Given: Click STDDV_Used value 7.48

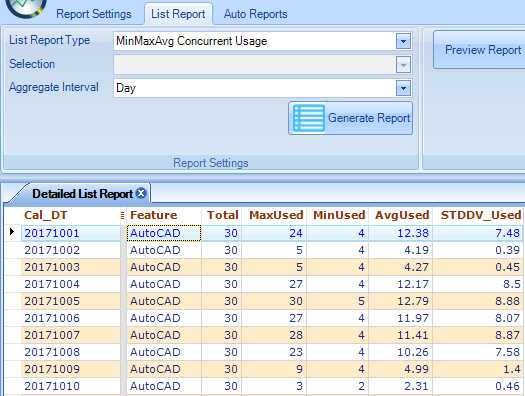Looking at the screenshot, I should pyautogui.click(x=478, y=233).
